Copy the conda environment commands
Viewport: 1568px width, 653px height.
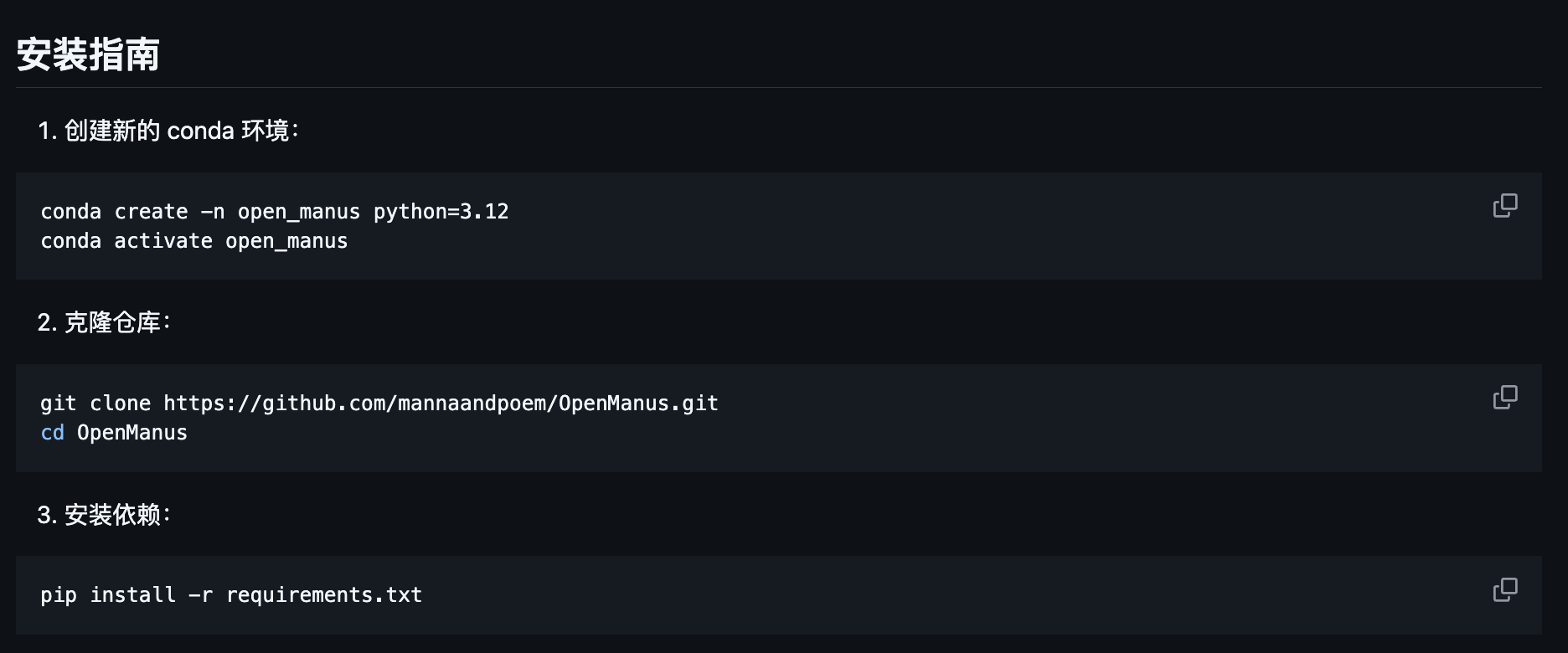coord(1504,206)
